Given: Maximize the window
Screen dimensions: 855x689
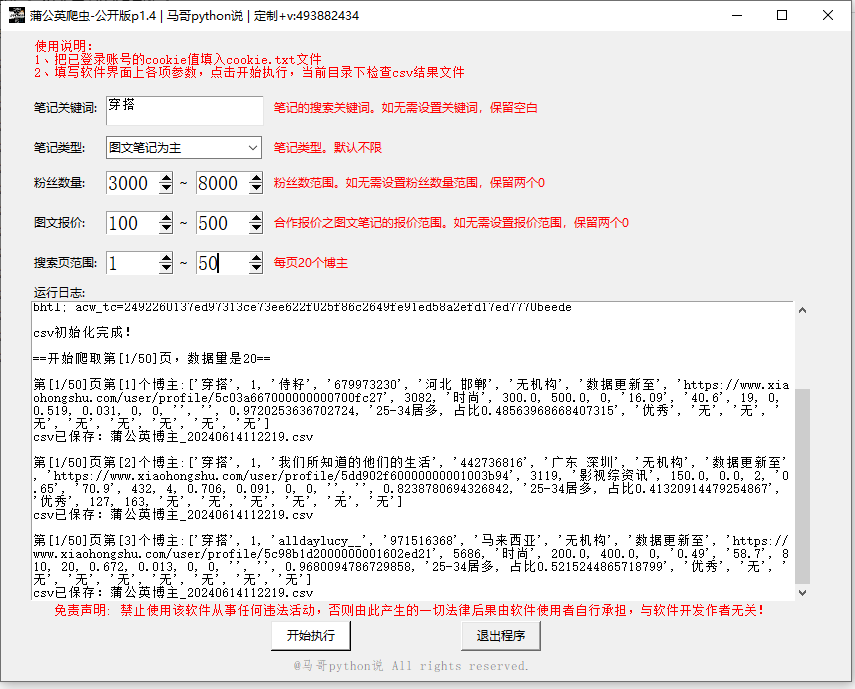Looking at the screenshot, I should click(x=782, y=15).
